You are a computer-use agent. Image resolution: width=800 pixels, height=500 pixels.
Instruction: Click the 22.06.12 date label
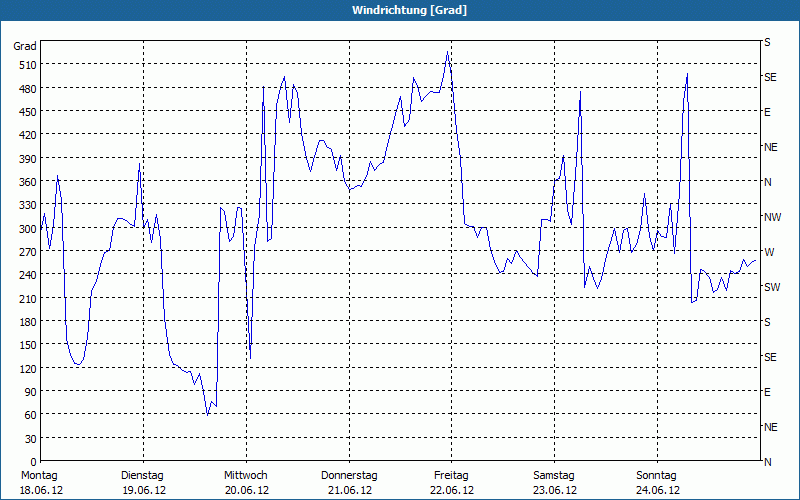point(452,490)
